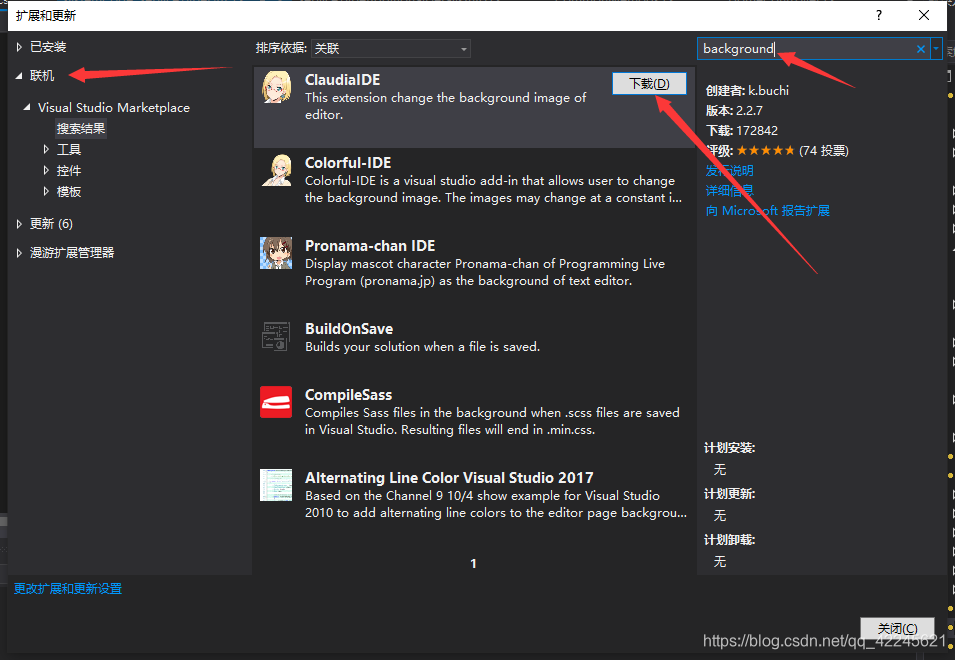Image resolution: width=955 pixels, height=660 pixels.
Task: Expand the 已安装 category
Action: pos(19,47)
